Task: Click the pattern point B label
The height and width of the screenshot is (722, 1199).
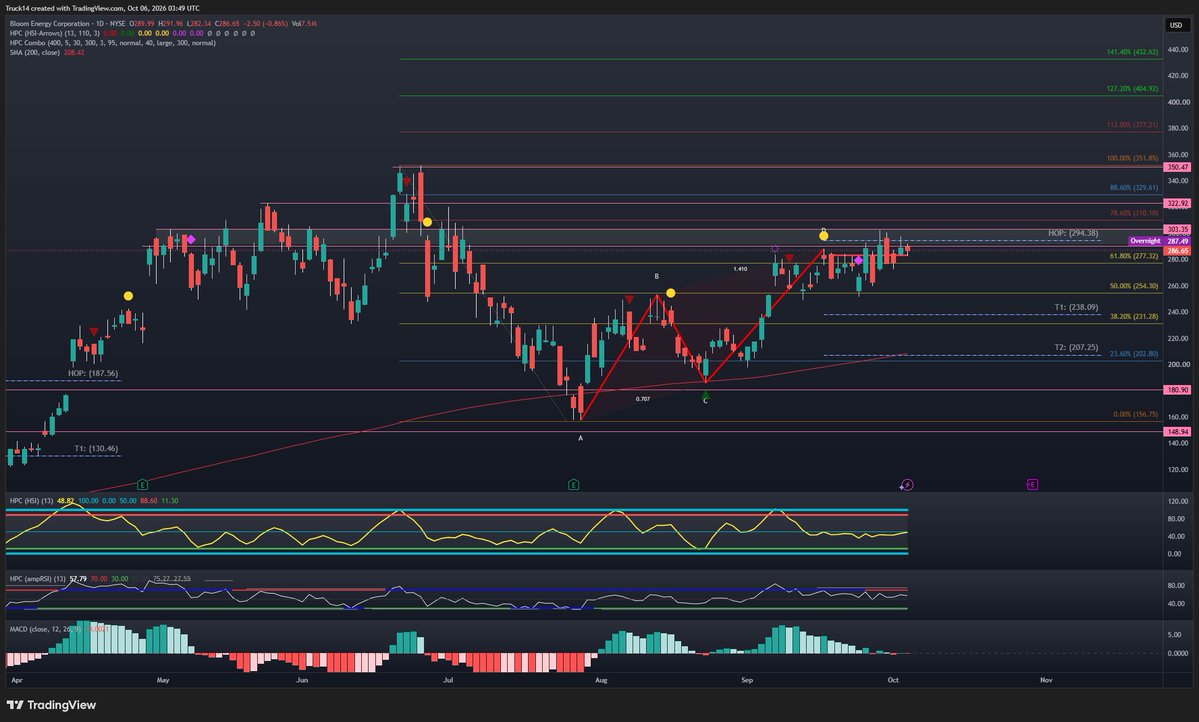Action: pos(656,276)
